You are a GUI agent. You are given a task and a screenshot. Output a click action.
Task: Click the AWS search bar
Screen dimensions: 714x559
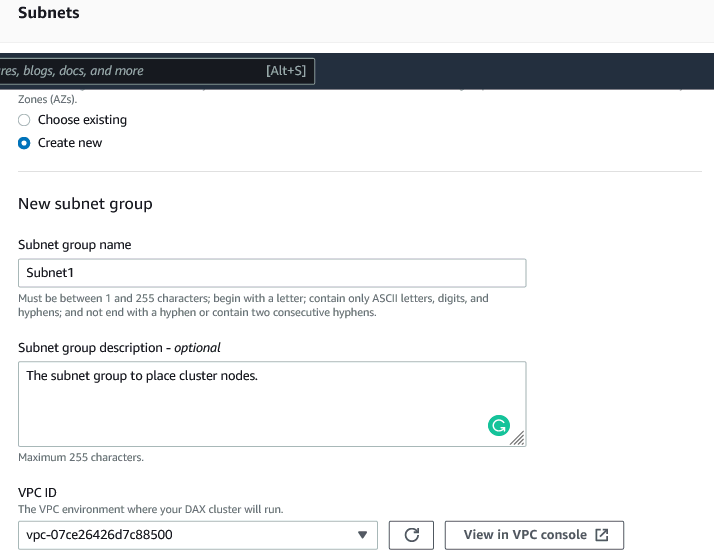point(130,71)
